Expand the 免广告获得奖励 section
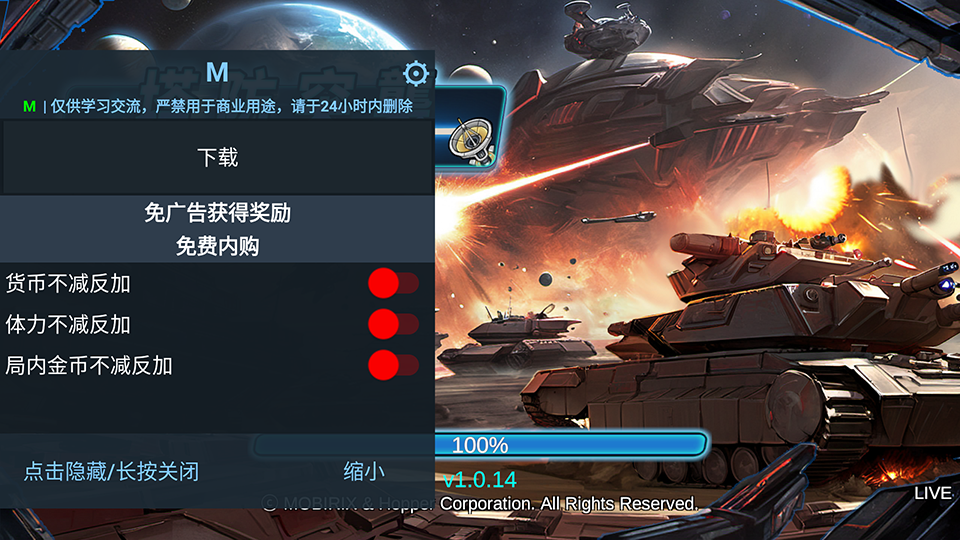This screenshot has height=540, width=960. coord(217,213)
